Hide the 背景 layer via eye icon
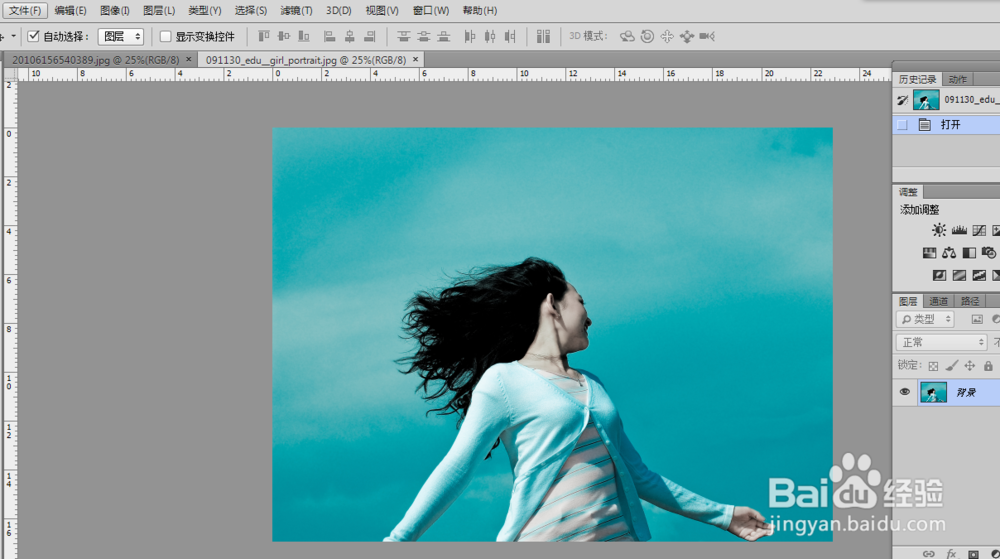 click(904, 392)
